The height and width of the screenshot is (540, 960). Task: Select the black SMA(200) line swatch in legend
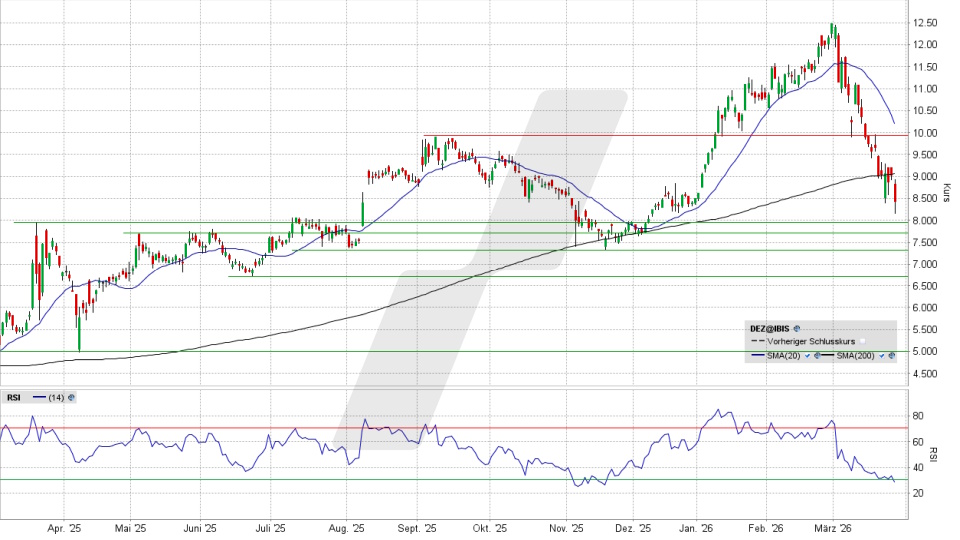click(828, 356)
